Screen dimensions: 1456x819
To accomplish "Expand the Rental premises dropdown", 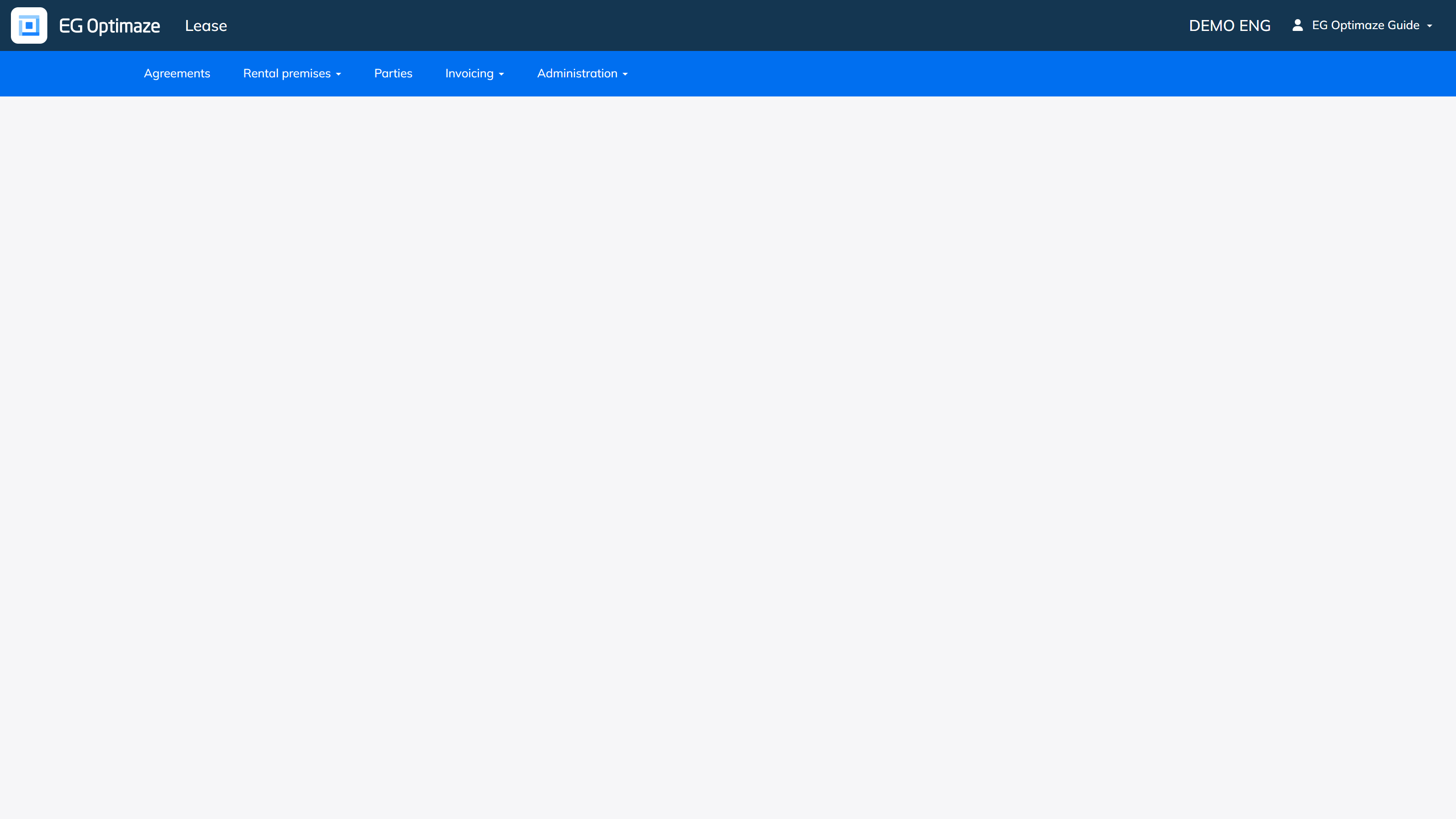I will [292, 73].
